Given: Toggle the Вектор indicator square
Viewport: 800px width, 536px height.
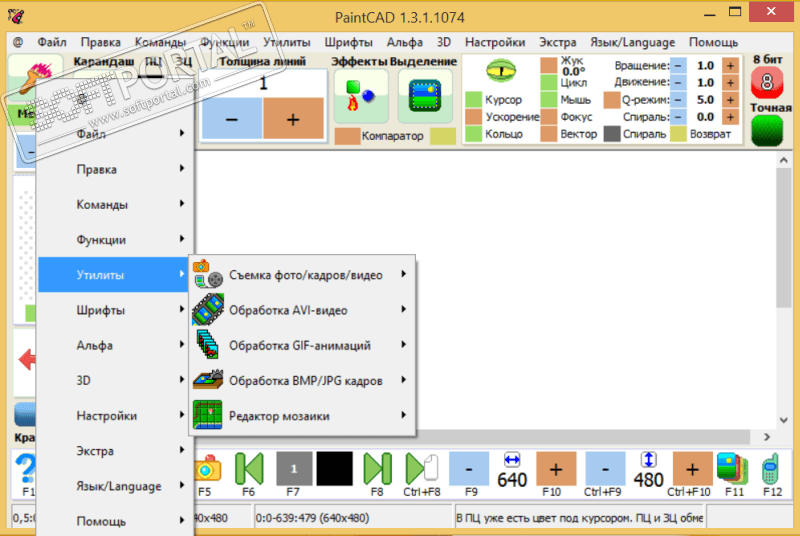Looking at the screenshot, I should click(549, 134).
